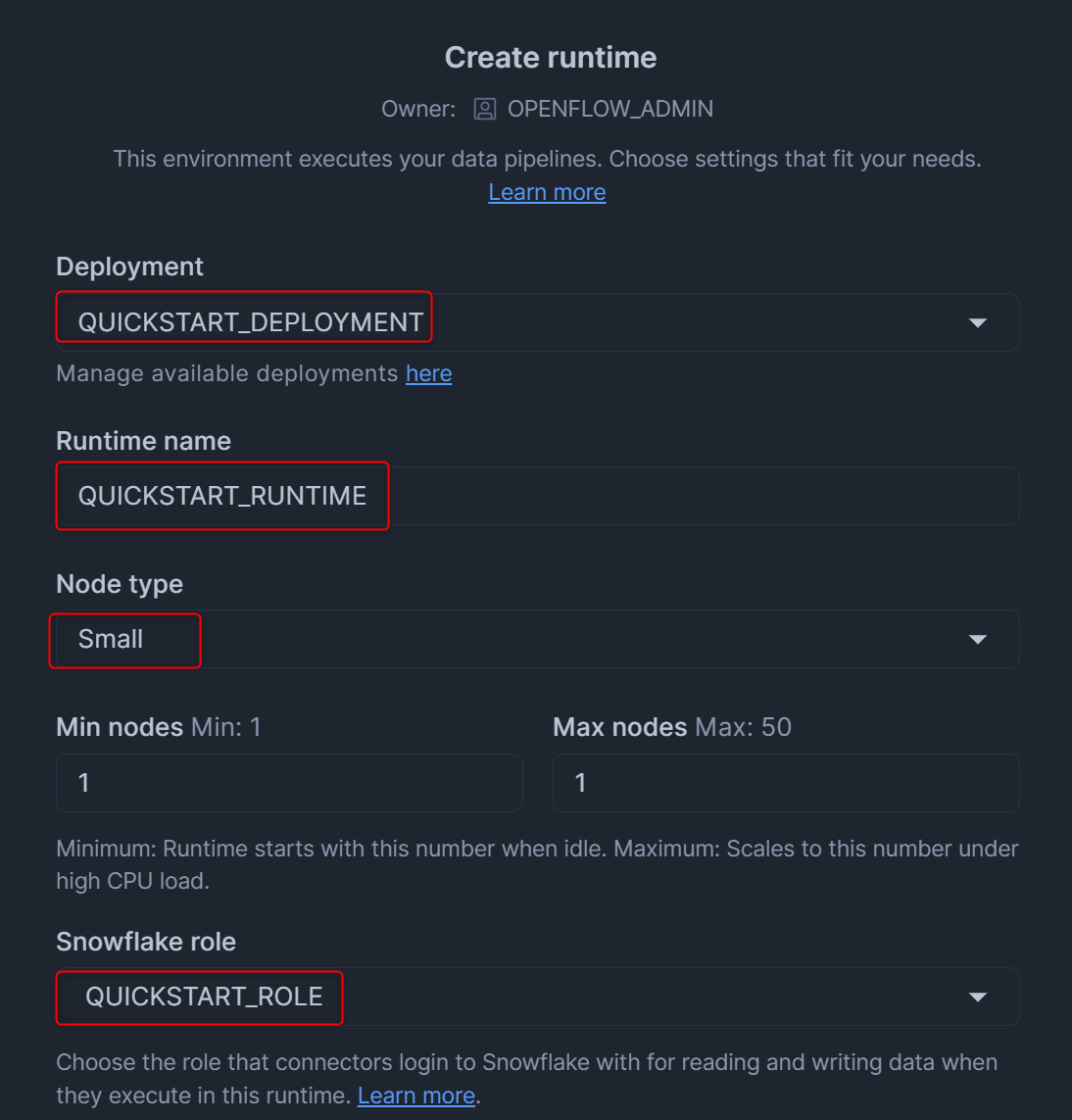Focus the Runtime name text field
The width and height of the screenshot is (1072, 1120).
click(537, 496)
